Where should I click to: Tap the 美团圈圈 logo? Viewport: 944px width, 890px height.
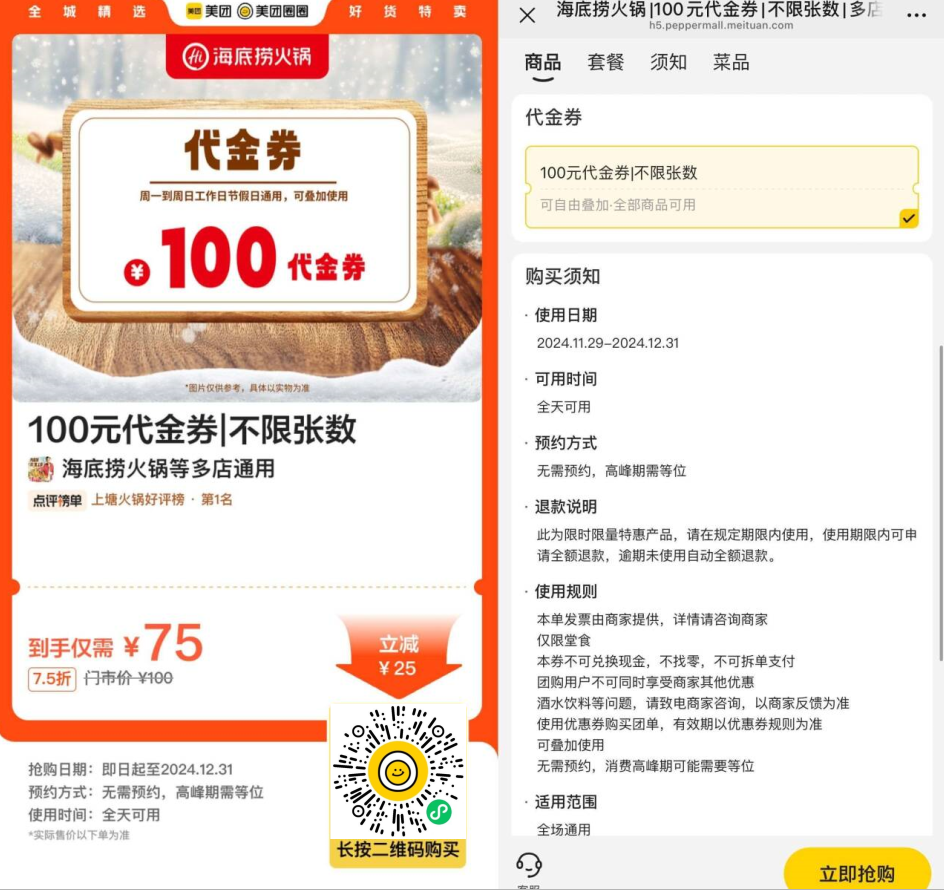coord(273,11)
